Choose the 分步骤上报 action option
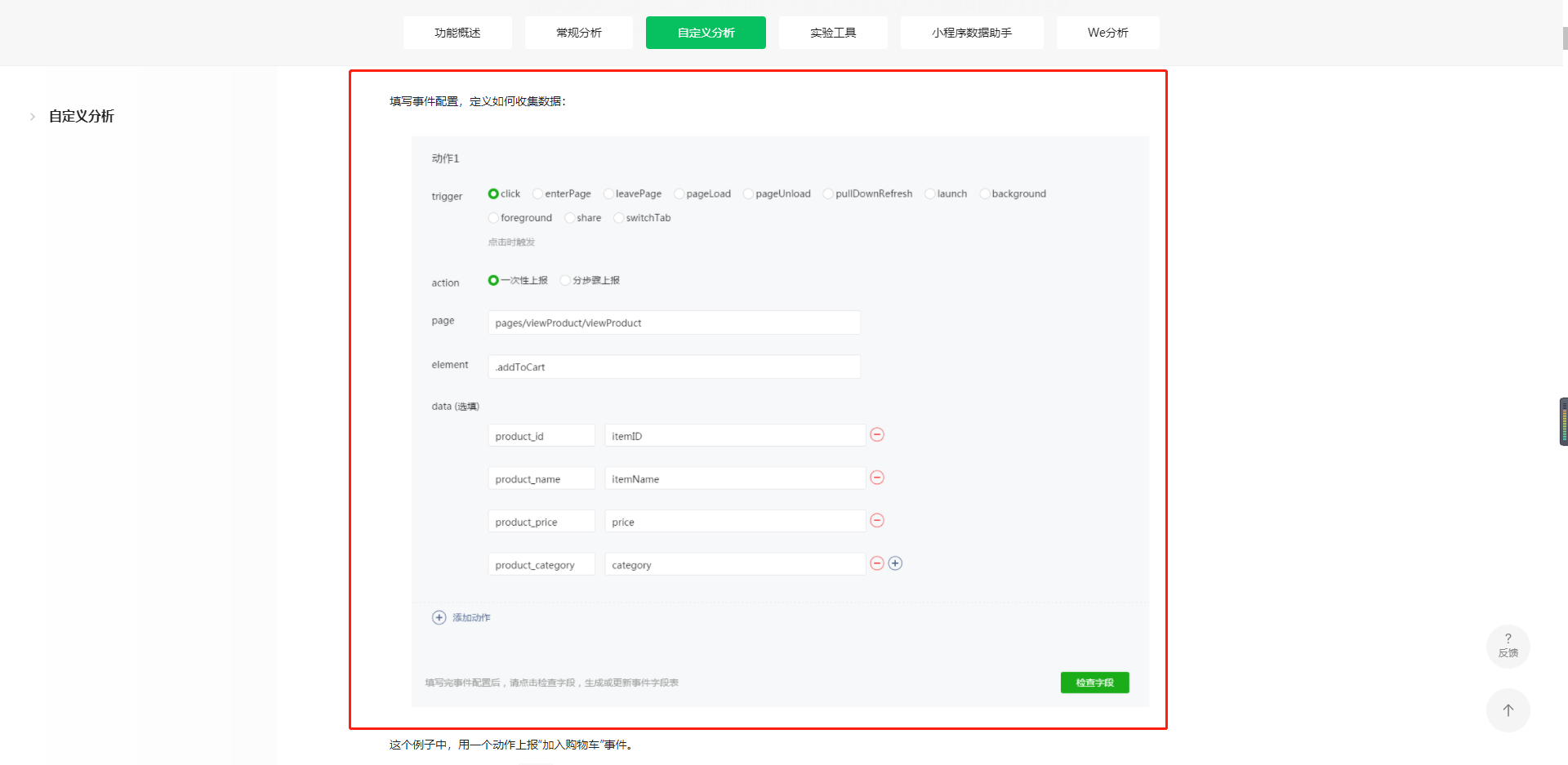 (x=565, y=280)
